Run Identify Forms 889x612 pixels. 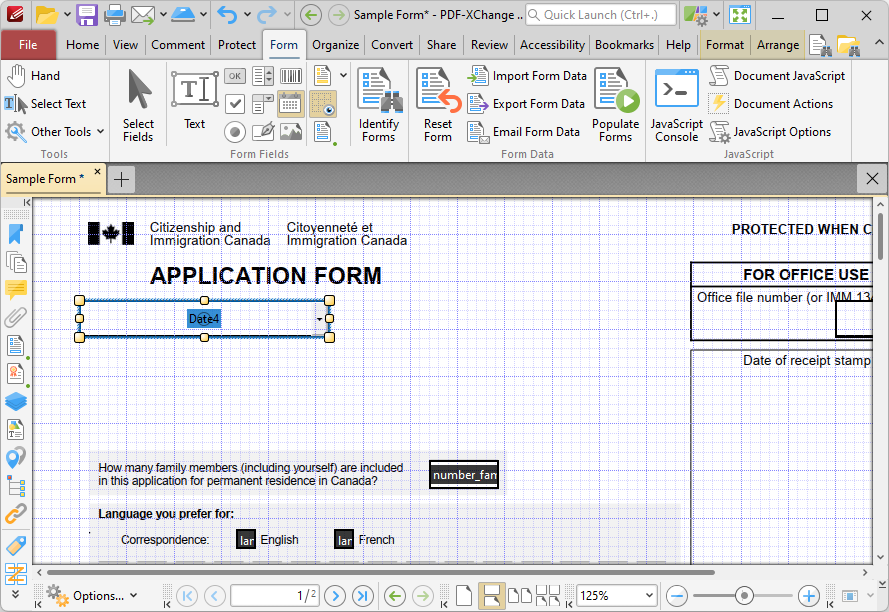pos(379,105)
